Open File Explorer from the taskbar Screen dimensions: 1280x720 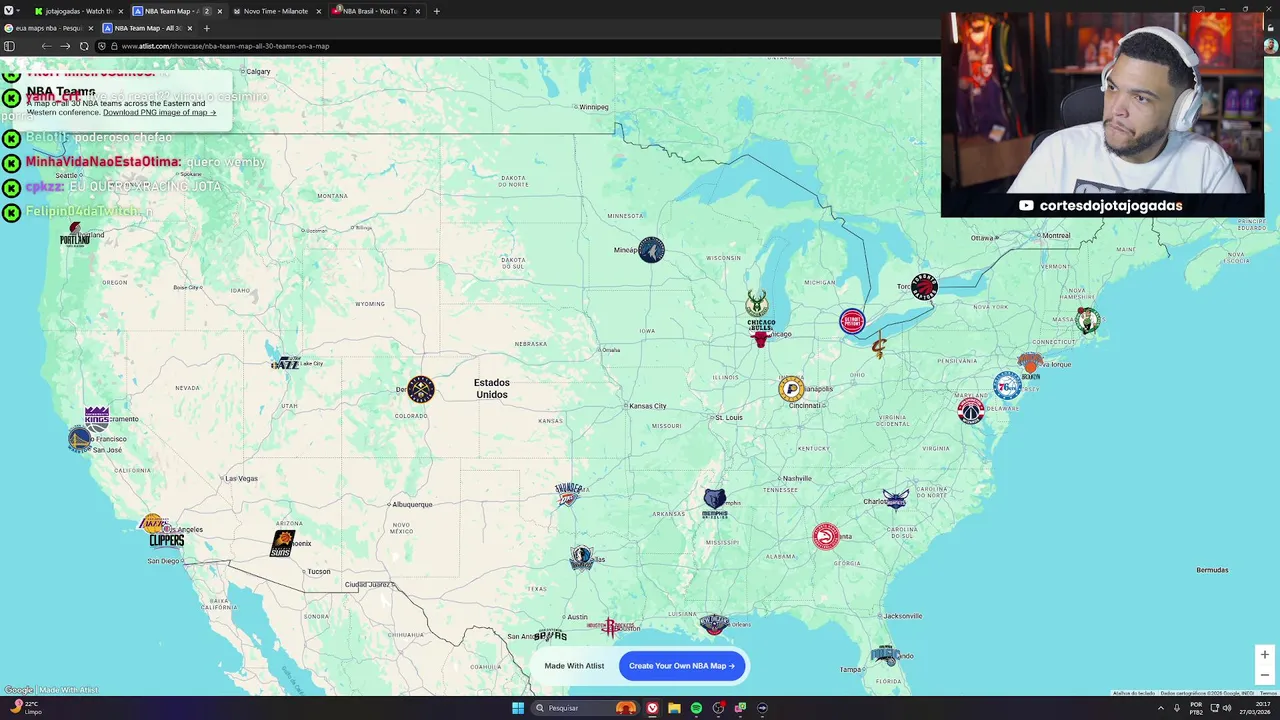[x=675, y=708]
